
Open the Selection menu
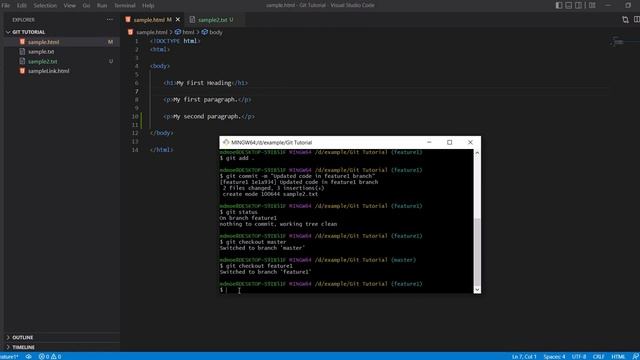pyautogui.click(x=45, y=5)
